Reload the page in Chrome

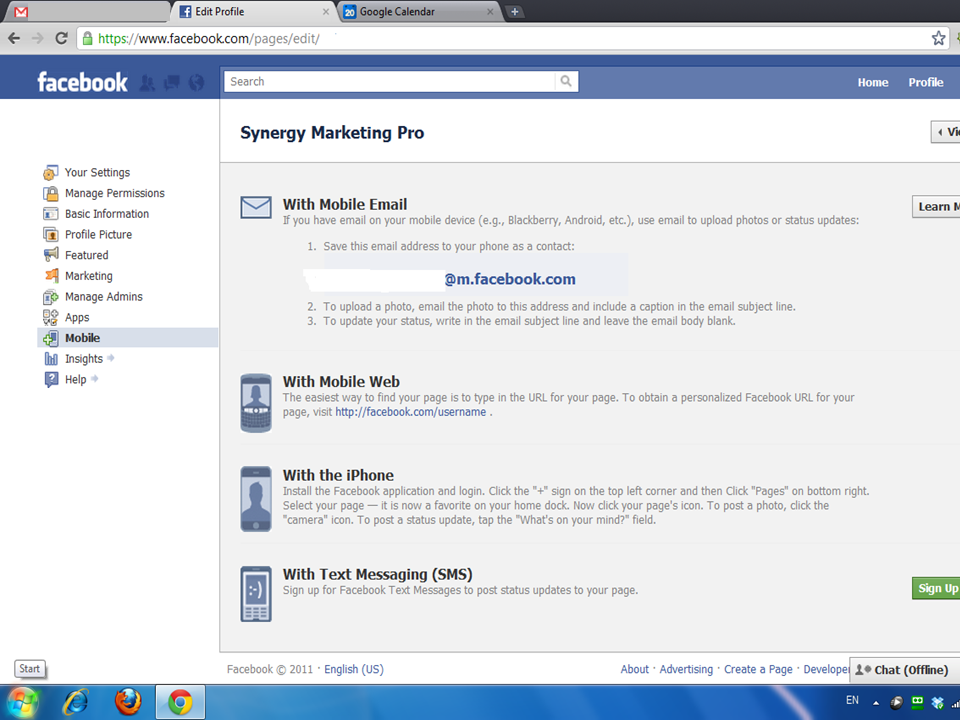61,39
